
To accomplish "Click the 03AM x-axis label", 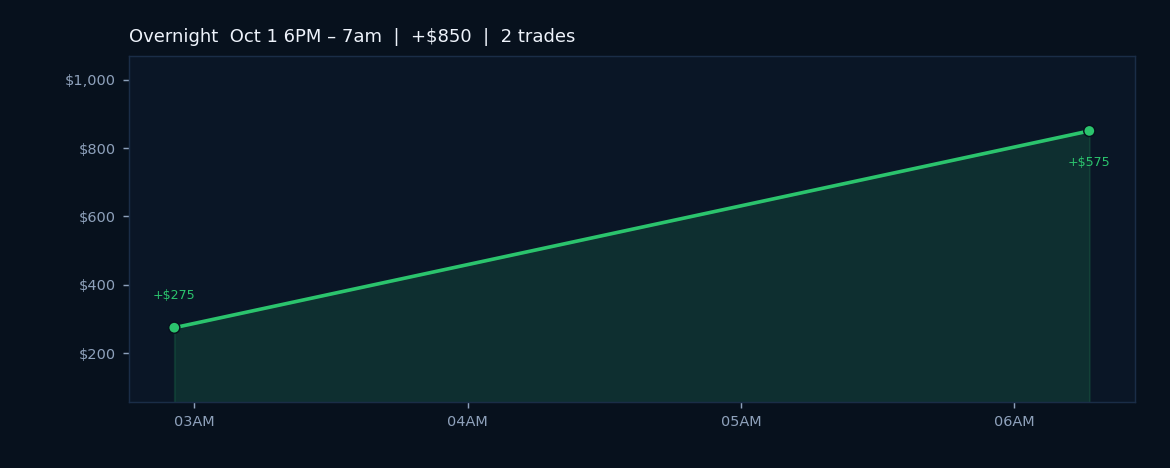I will [x=194, y=422].
